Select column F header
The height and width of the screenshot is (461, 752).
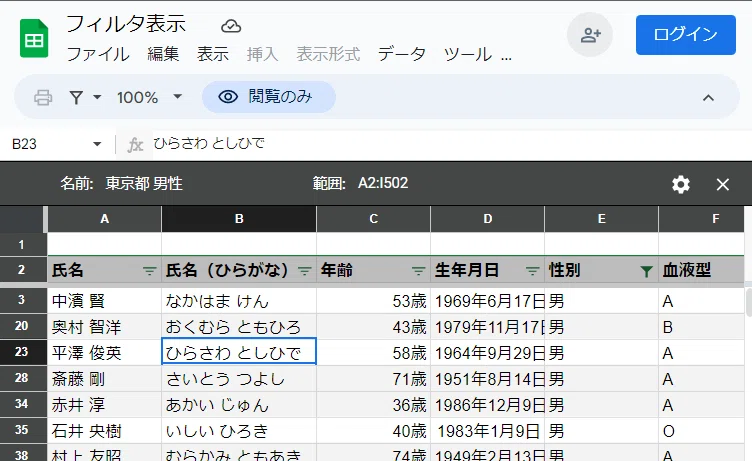coord(701,219)
